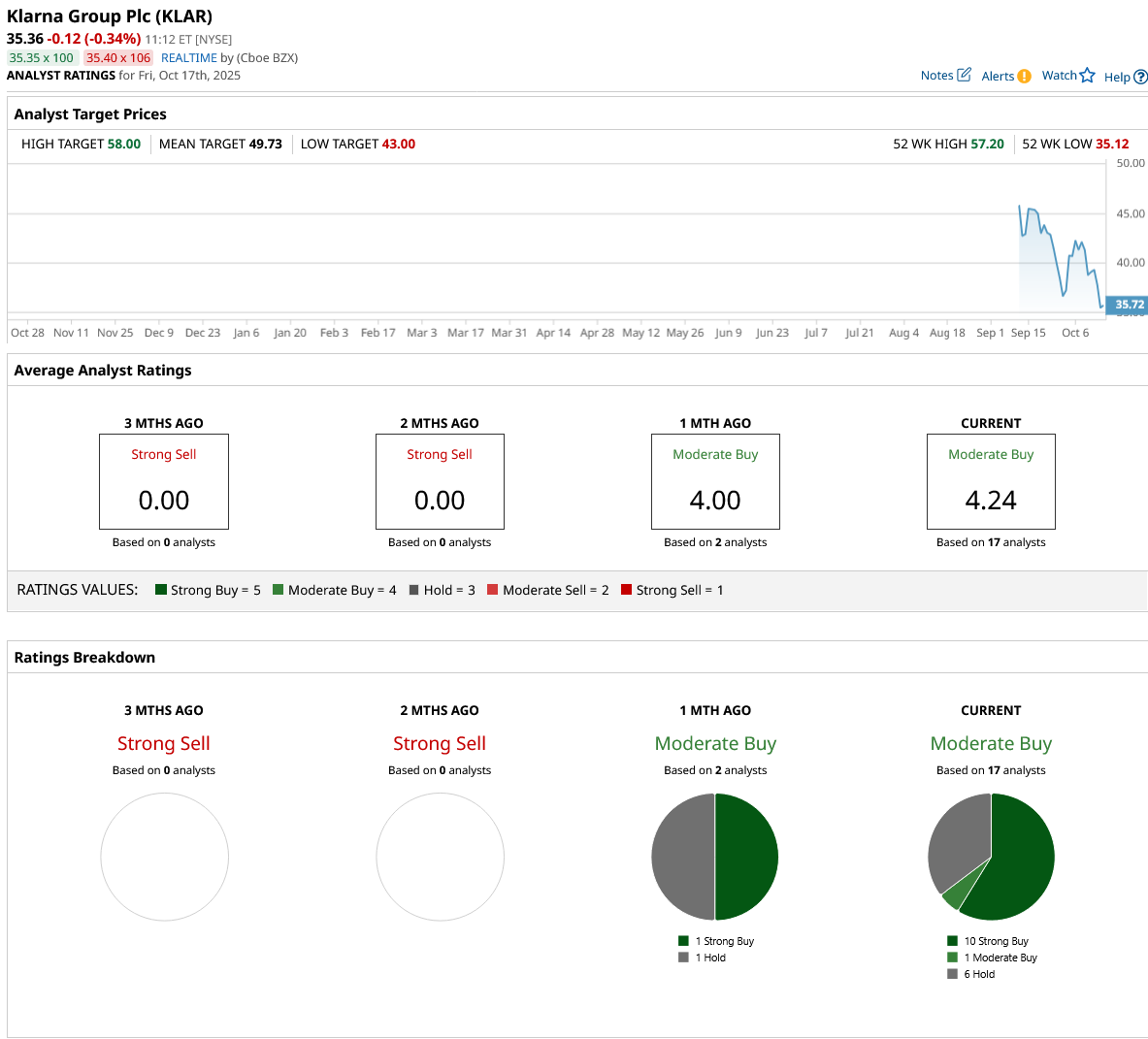The height and width of the screenshot is (1039, 1148).
Task: Click the 52 WK LOW 35.12 value
Action: tap(1112, 145)
